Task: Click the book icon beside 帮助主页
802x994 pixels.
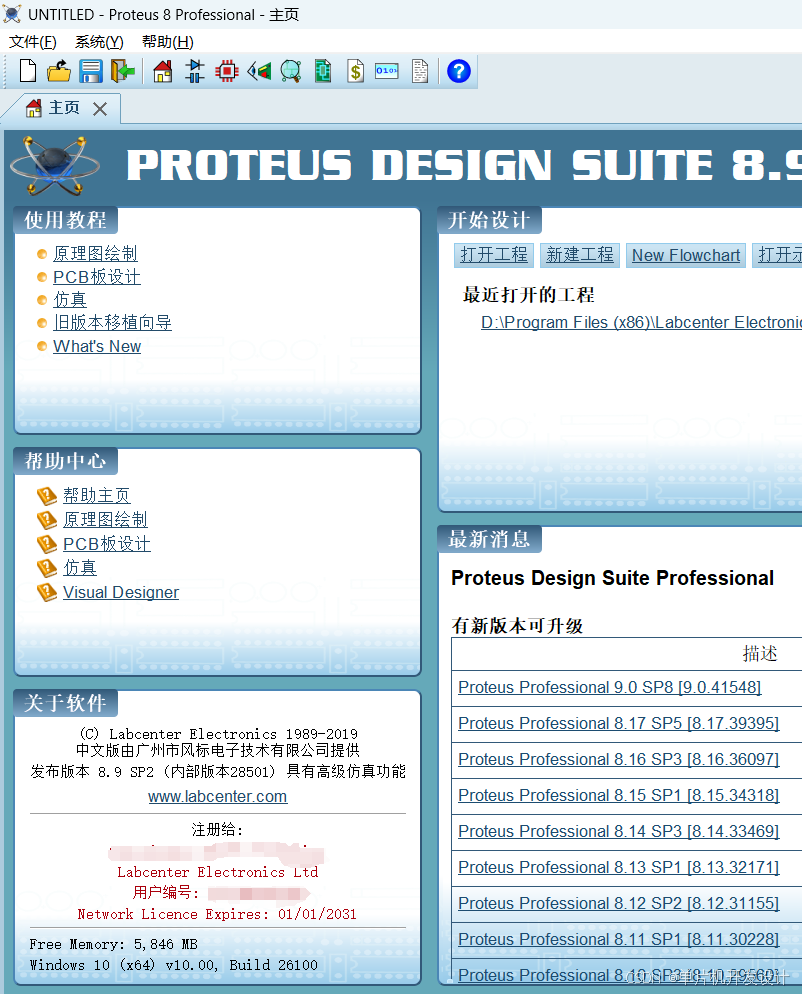Action: tap(47, 495)
